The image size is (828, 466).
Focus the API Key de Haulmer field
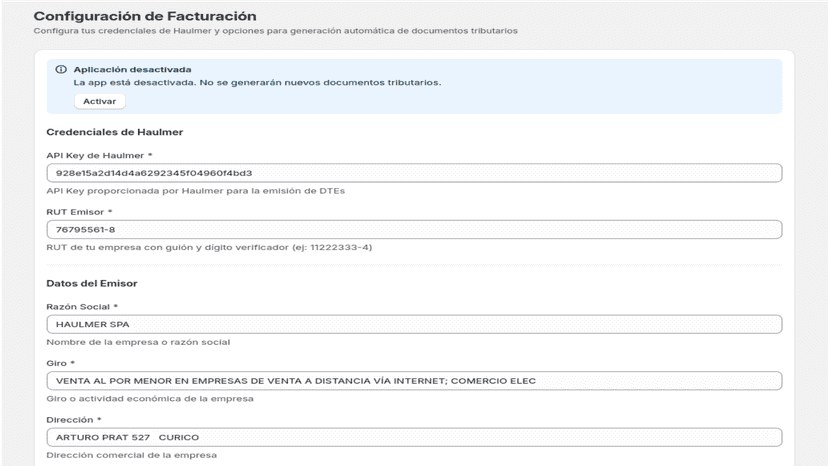coord(414,173)
